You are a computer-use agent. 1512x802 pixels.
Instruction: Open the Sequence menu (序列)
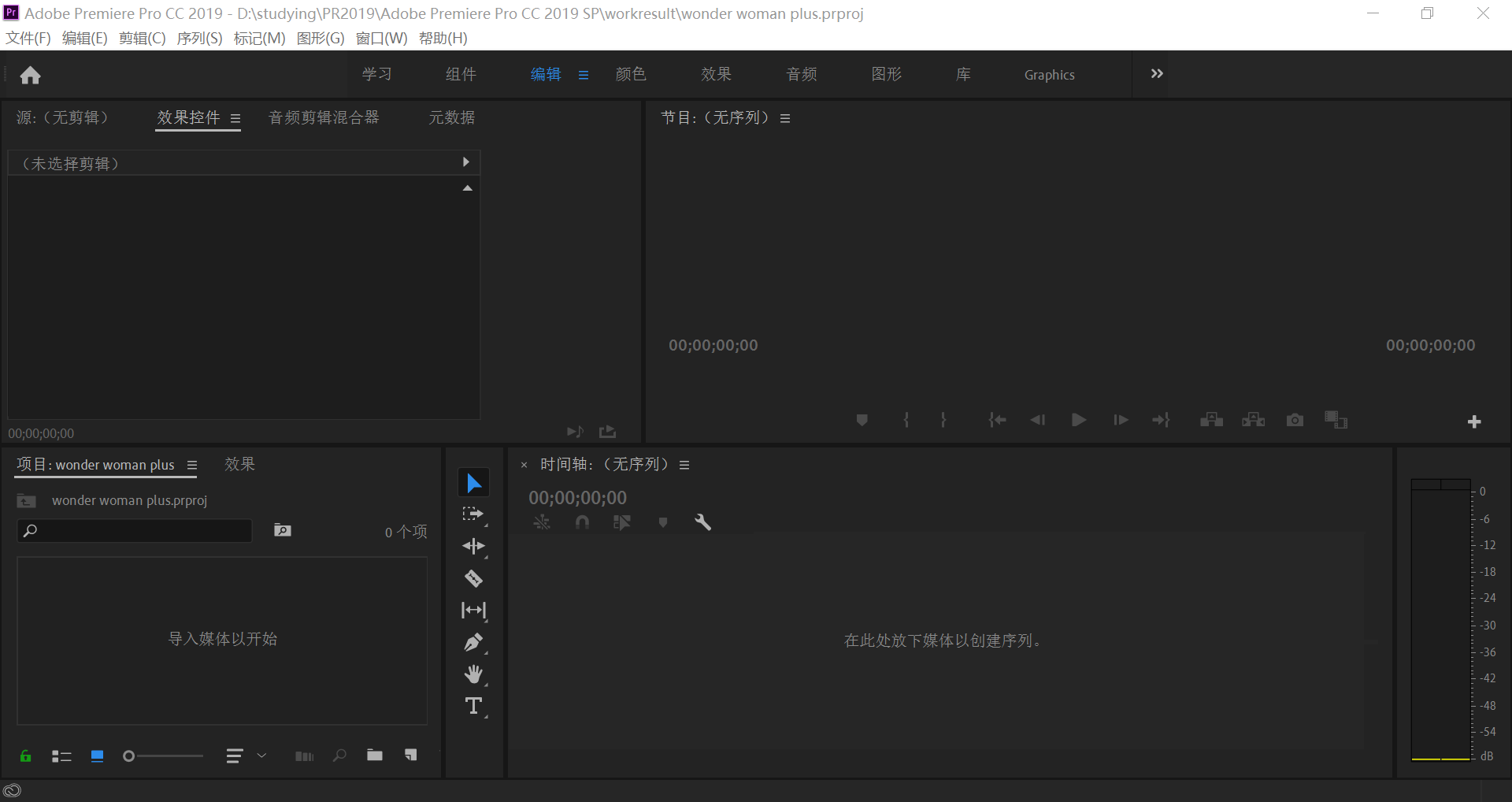pyautogui.click(x=199, y=39)
